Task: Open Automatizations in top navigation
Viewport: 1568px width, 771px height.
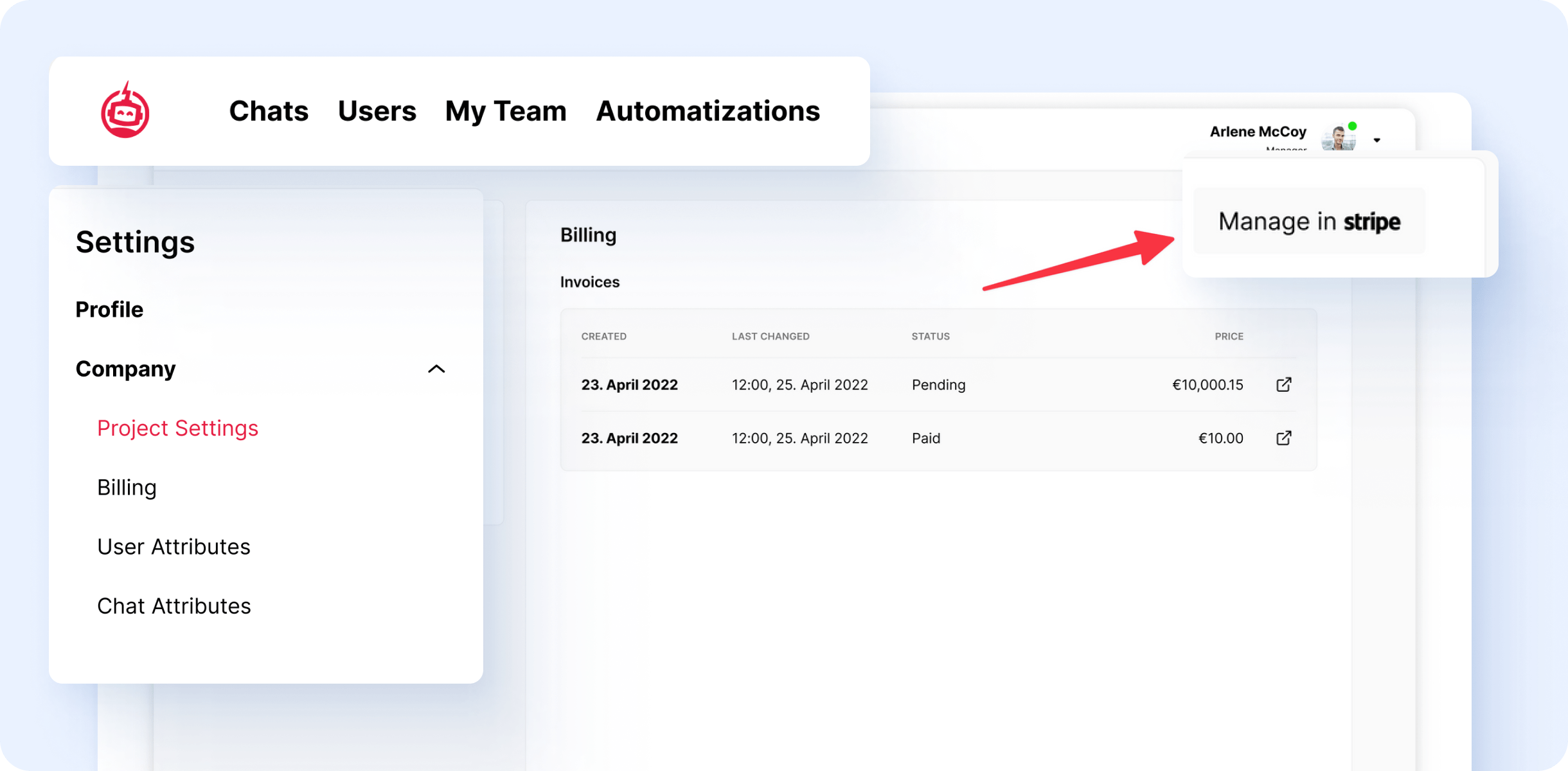Action: coord(708,111)
